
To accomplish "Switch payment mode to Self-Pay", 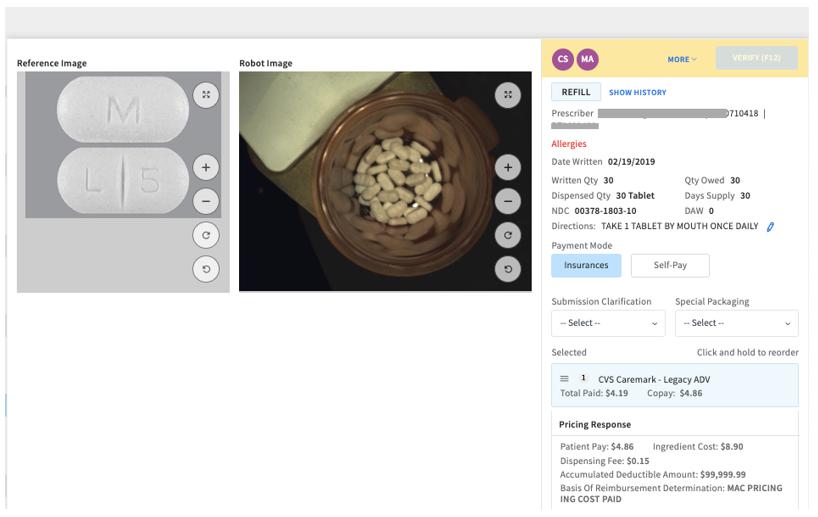I will click(670, 265).
